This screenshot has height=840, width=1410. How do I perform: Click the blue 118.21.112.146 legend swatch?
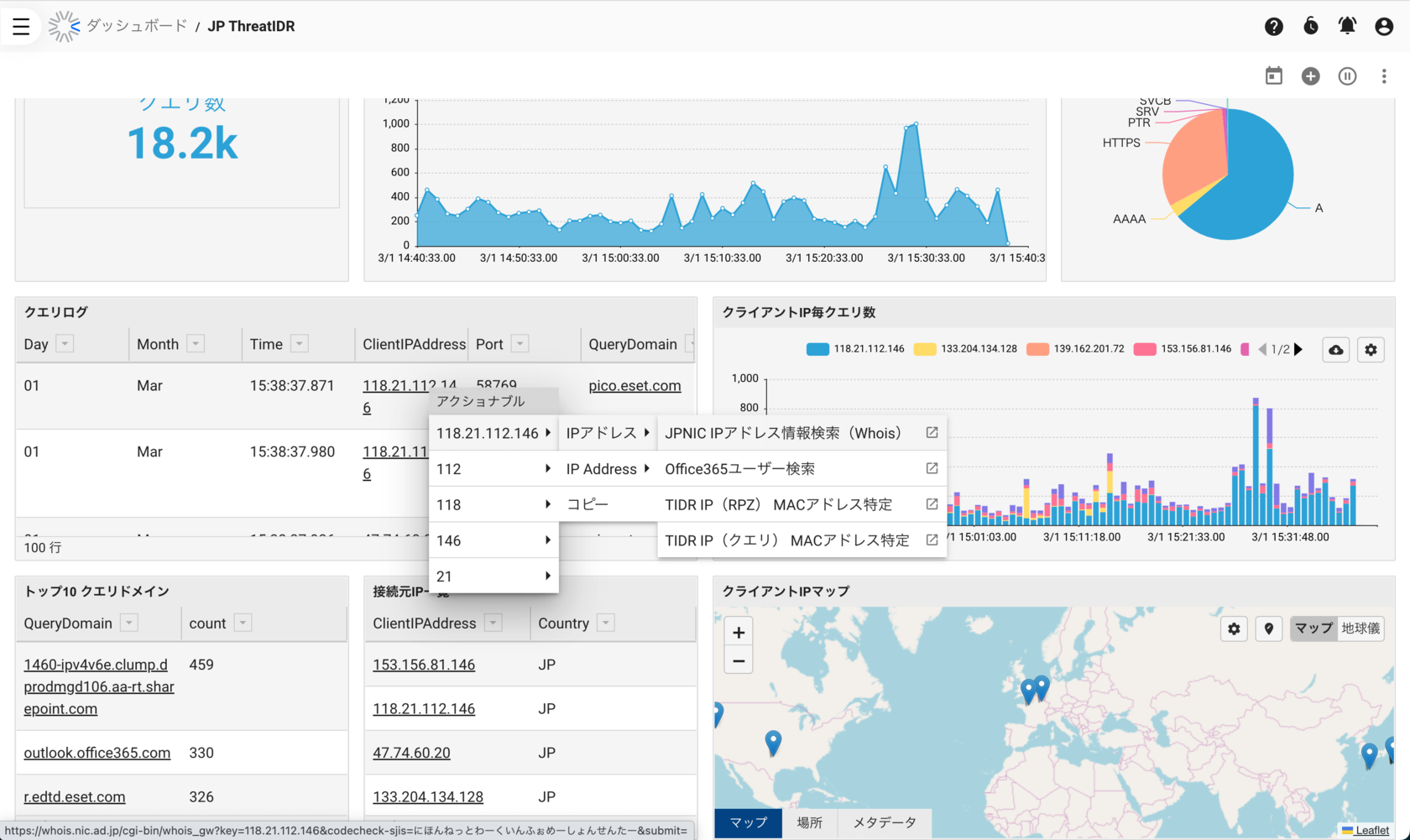817,349
